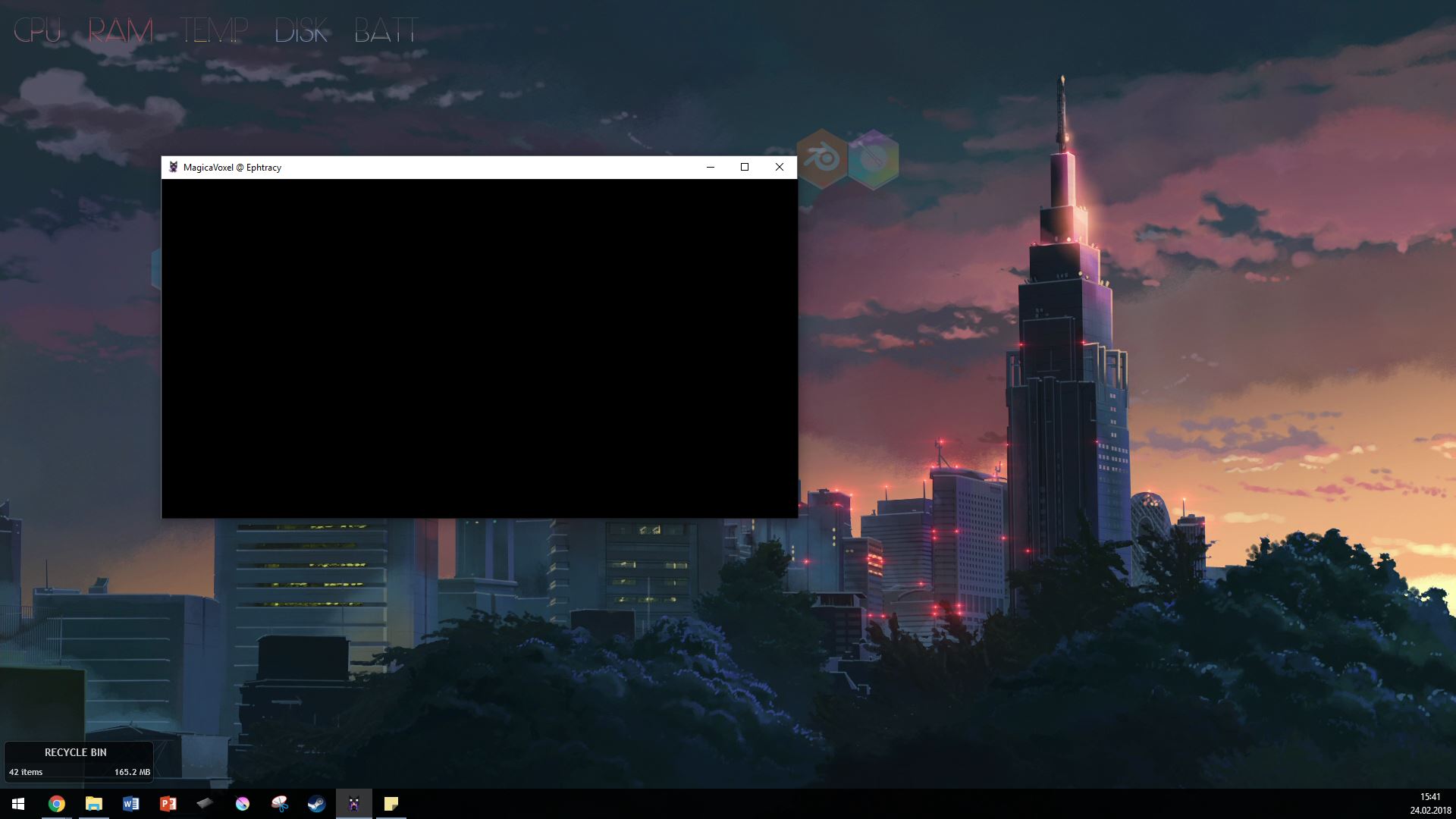1456x819 pixels.
Task: Launch Microsoft Word from the taskbar
Action: click(130, 804)
